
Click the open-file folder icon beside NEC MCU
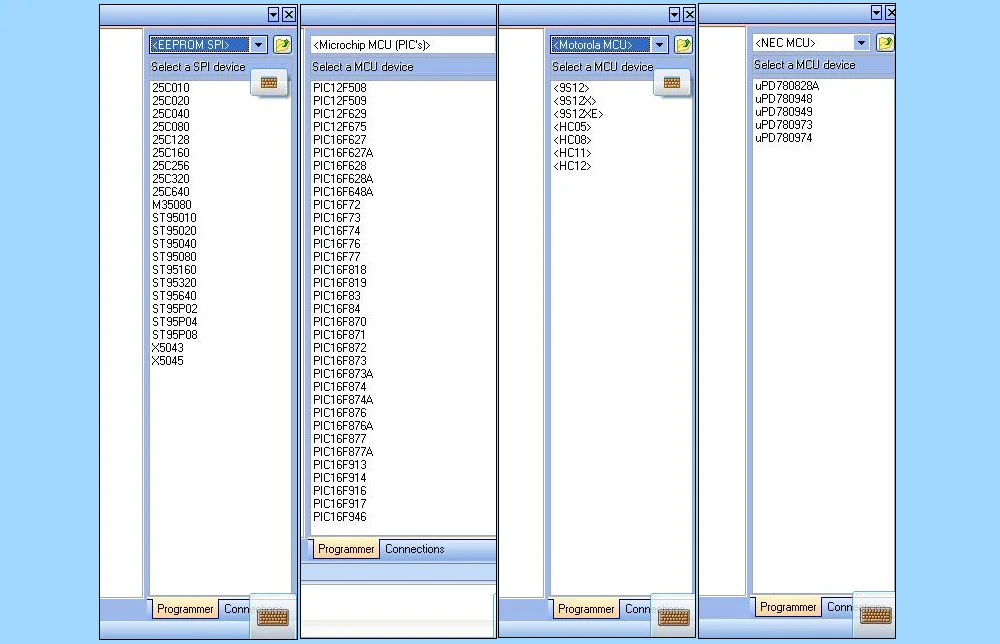[885, 43]
